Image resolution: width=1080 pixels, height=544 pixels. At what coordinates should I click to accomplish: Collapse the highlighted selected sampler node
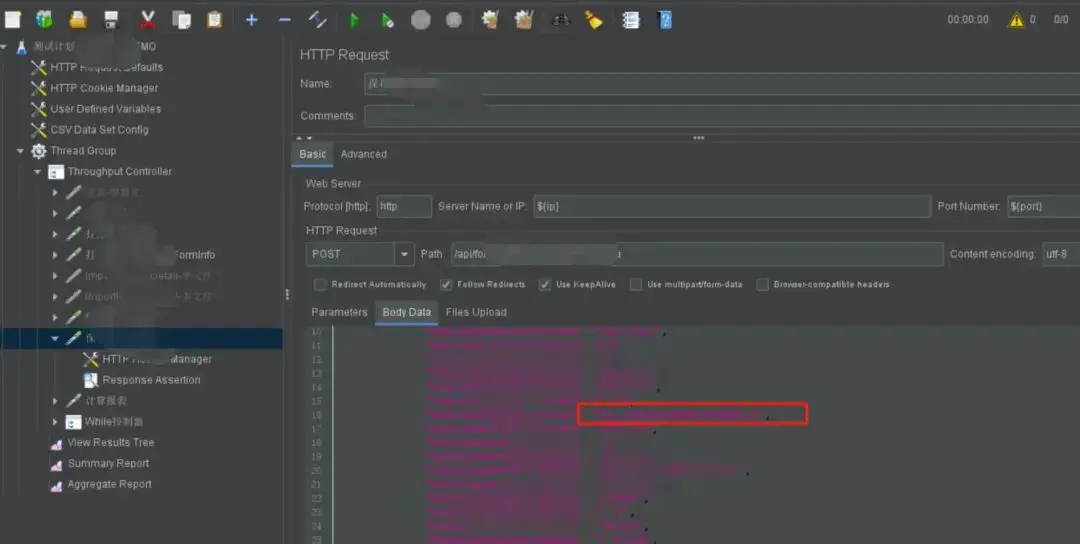55,338
